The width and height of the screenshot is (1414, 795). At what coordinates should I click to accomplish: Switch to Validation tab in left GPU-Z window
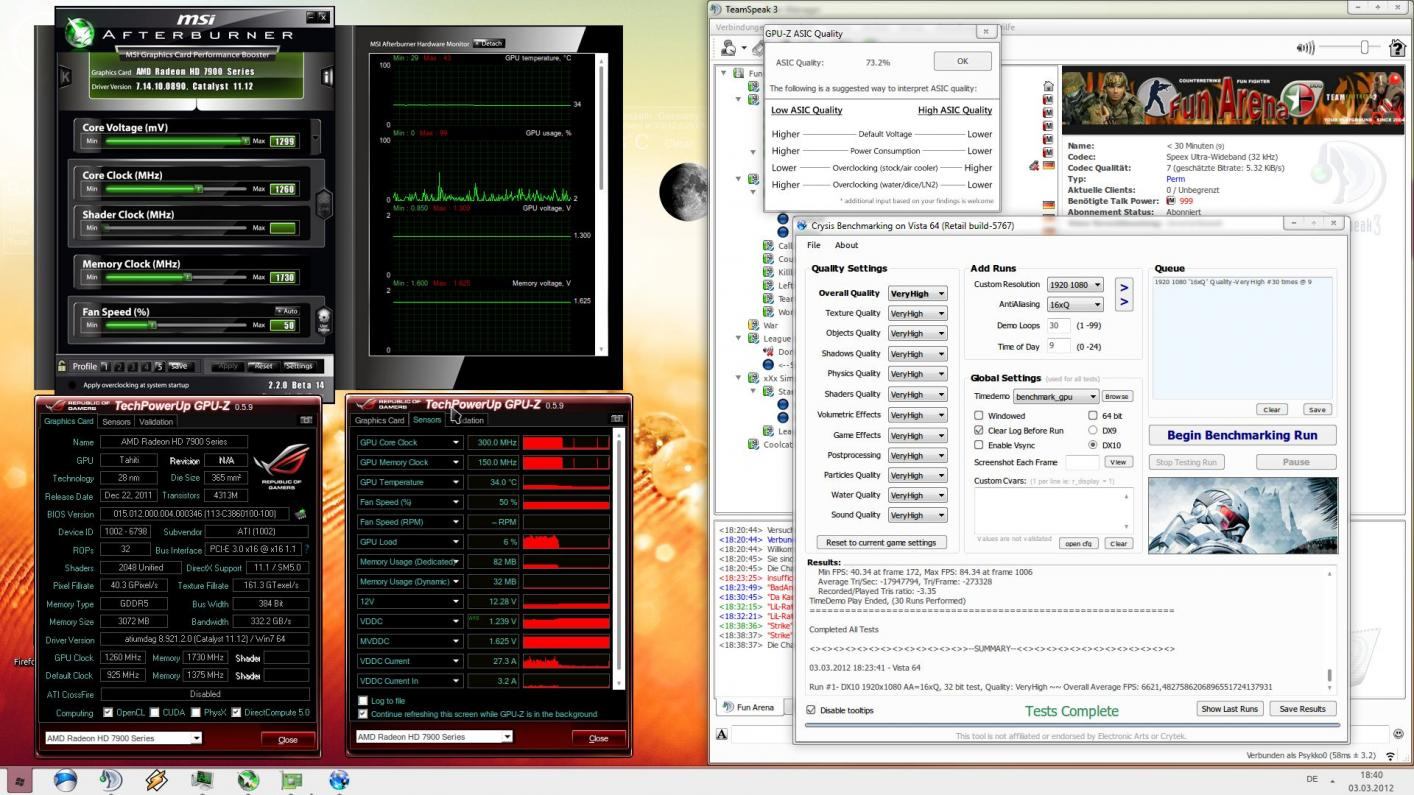156,421
